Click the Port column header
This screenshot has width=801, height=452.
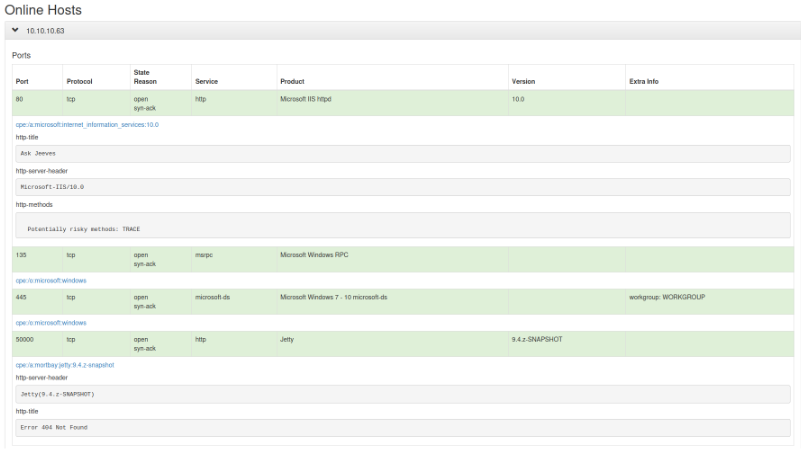[x=23, y=81]
